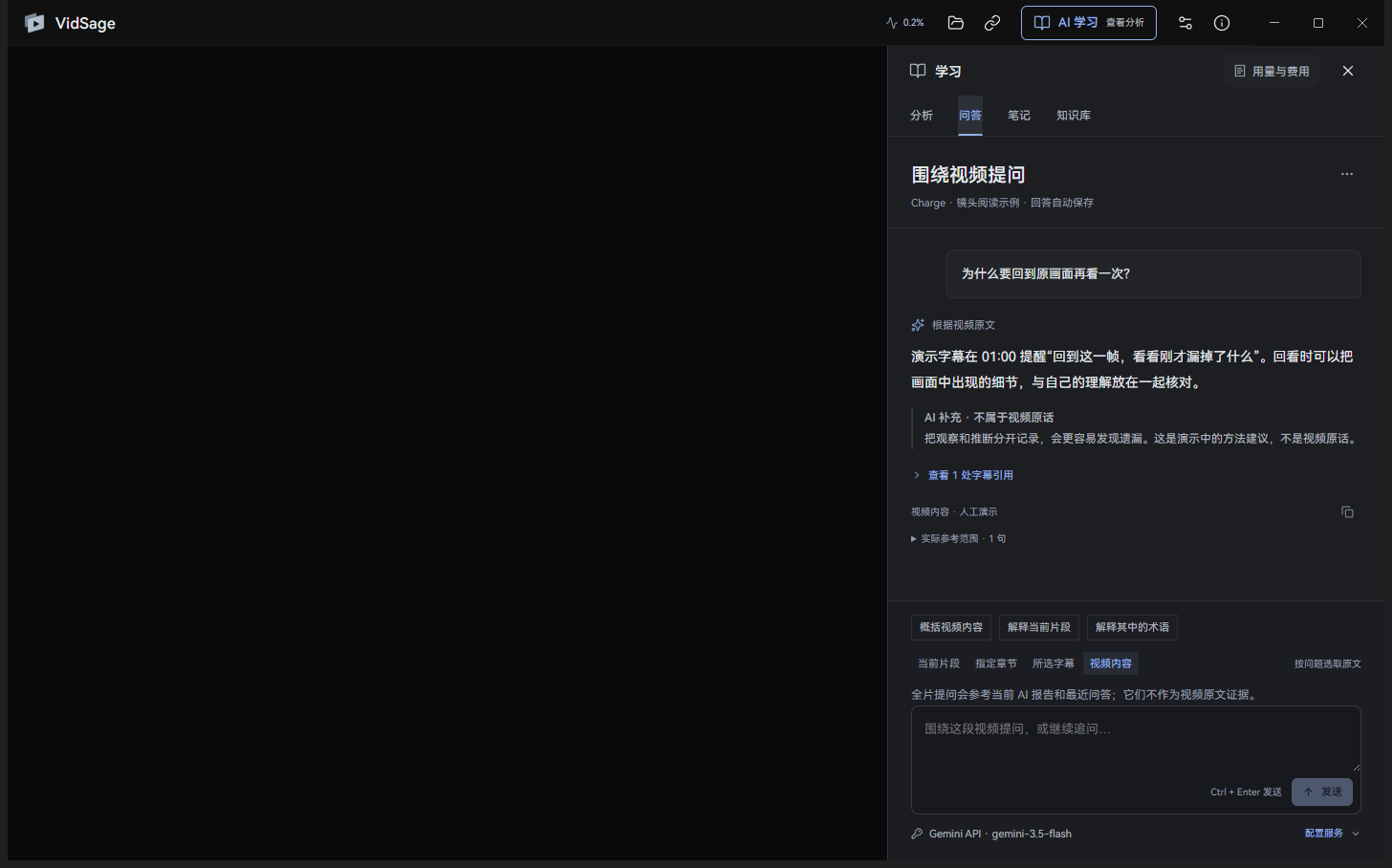Click the resize grip of the question box
This screenshot has height=868, width=1392.
[x=1355, y=766]
